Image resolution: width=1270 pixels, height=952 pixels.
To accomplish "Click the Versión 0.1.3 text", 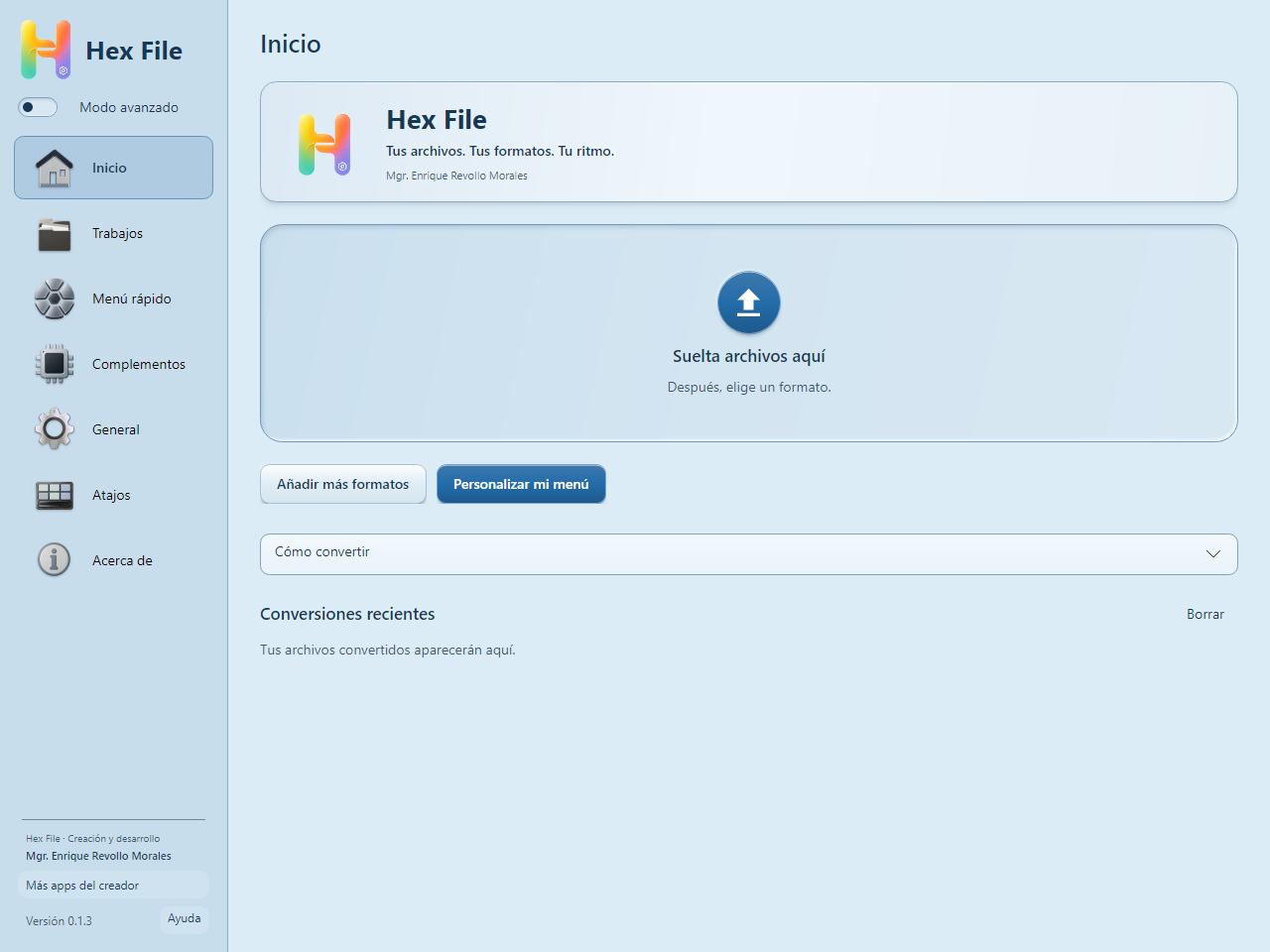I will [x=59, y=921].
